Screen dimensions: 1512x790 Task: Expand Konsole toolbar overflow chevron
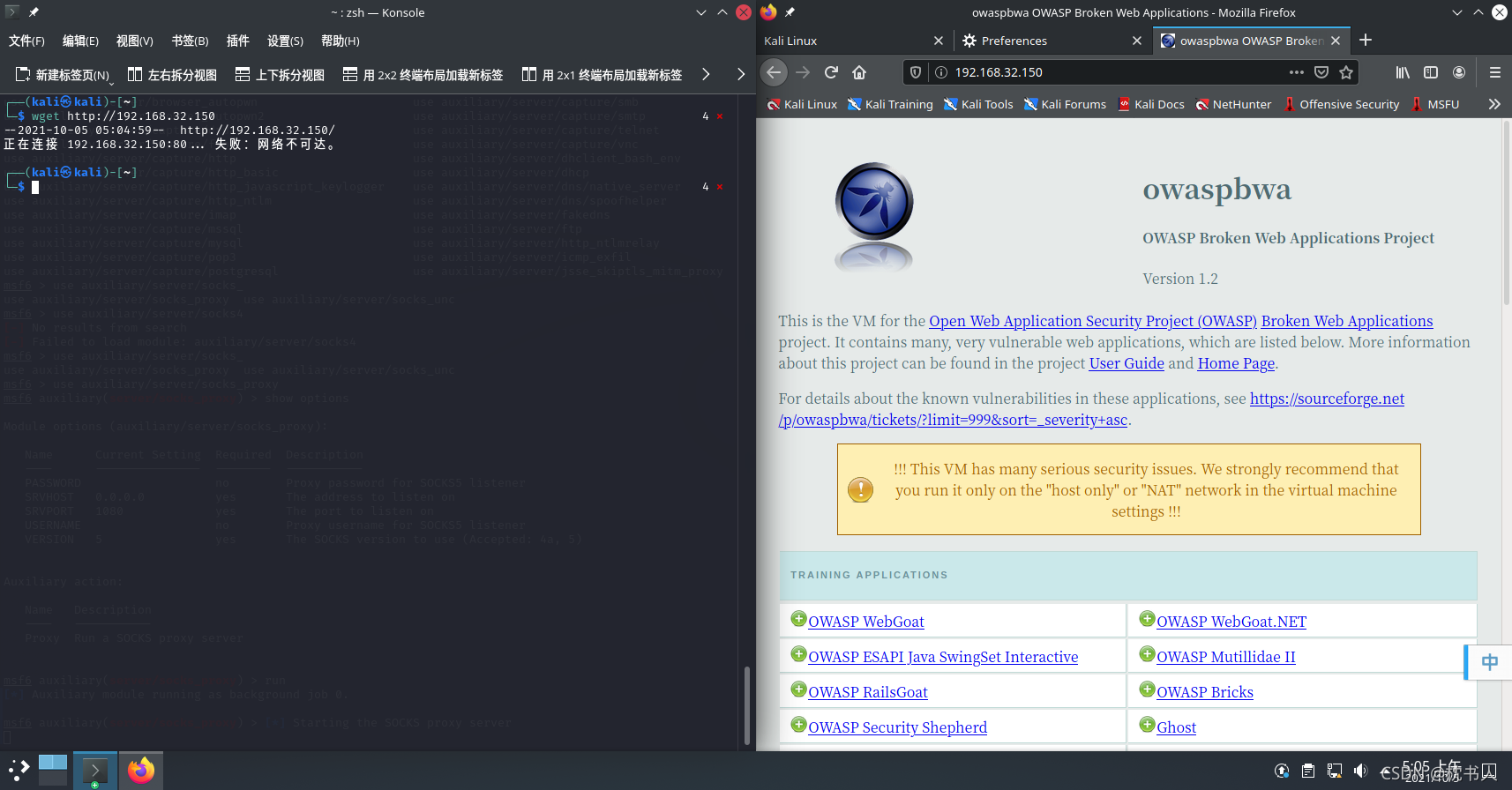click(706, 75)
